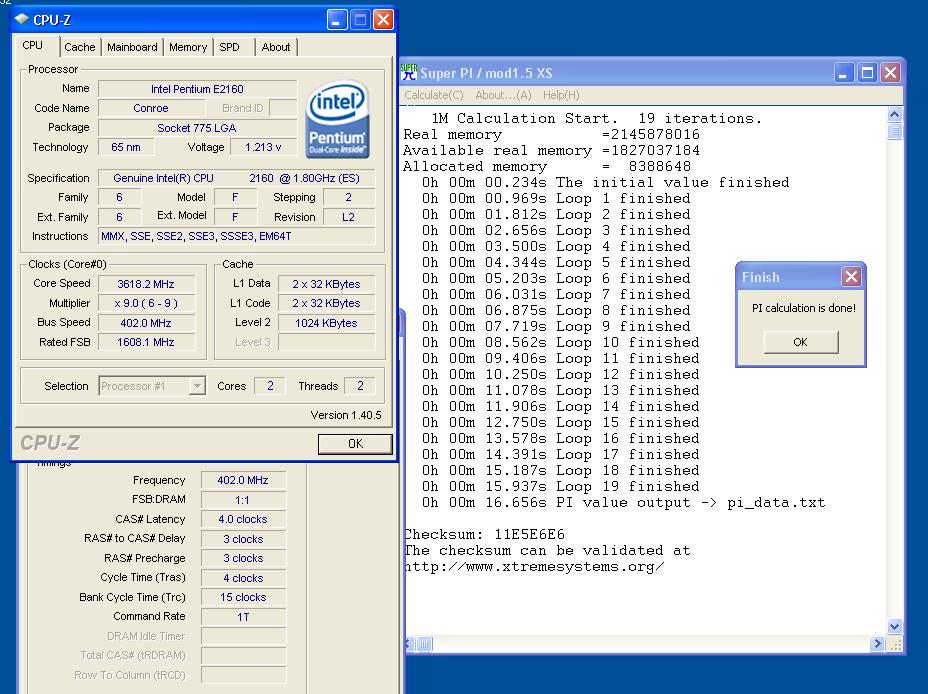Screen dimensions: 928x694
Task: Click the L2 revision value
Action: coord(349,217)
